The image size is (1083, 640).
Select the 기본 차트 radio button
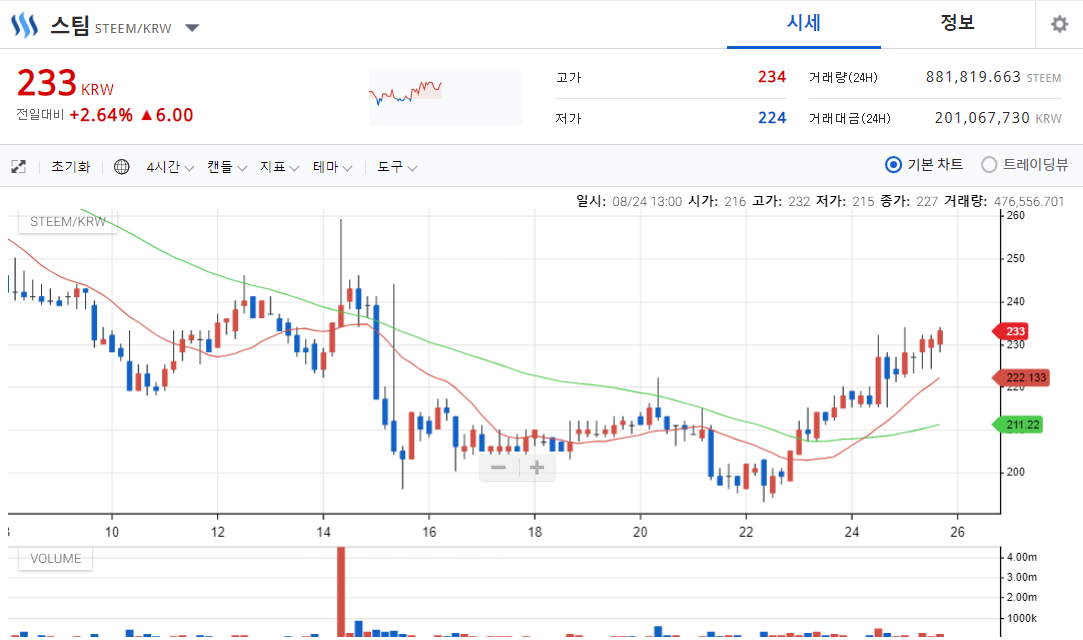(893, 164)
